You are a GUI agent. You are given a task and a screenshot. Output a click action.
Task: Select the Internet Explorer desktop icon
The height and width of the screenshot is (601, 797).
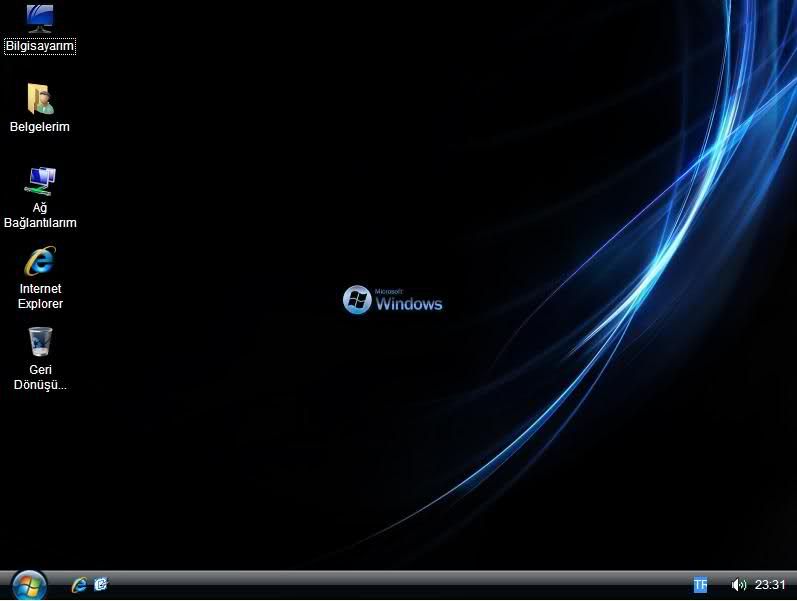point(40,261)
